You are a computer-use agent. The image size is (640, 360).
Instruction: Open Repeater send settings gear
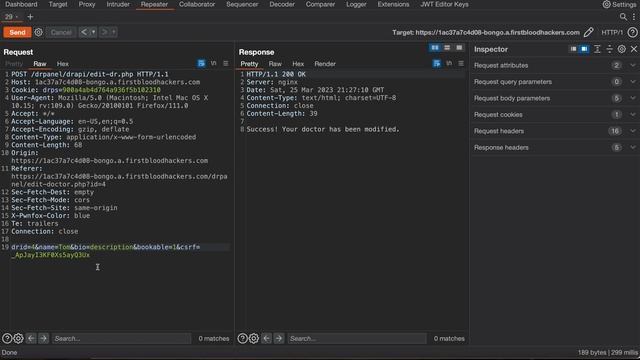[x=38, y=32]
